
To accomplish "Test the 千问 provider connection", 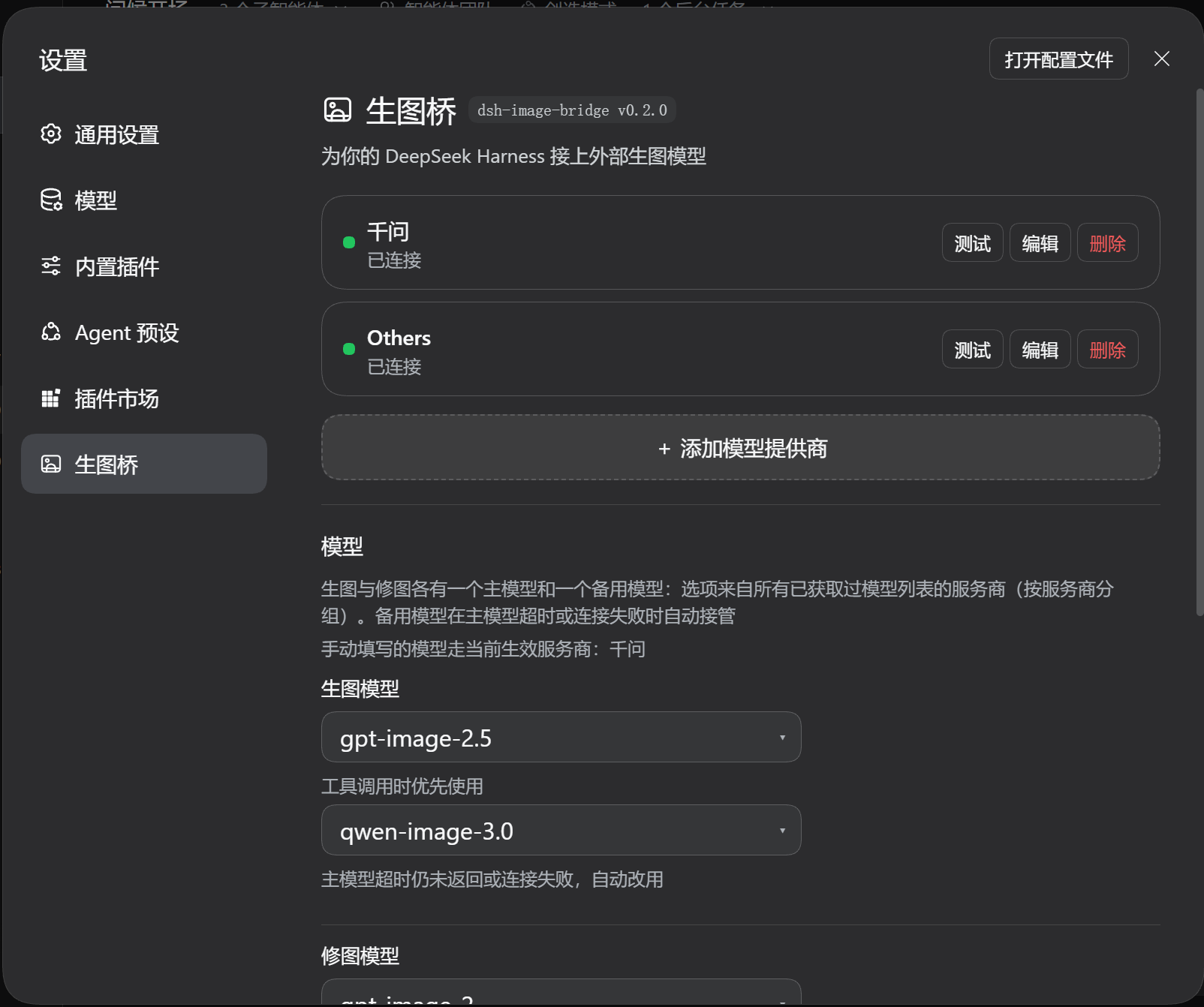I will coord(973,243).
